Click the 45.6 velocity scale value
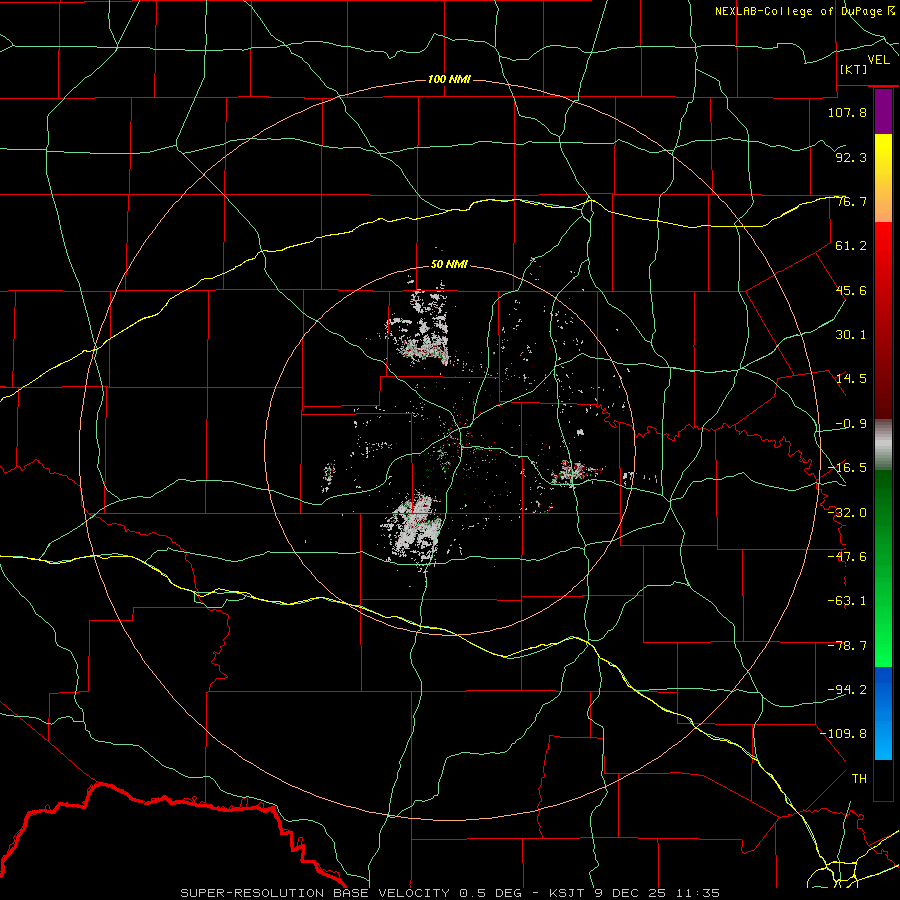 click(851, 290)
